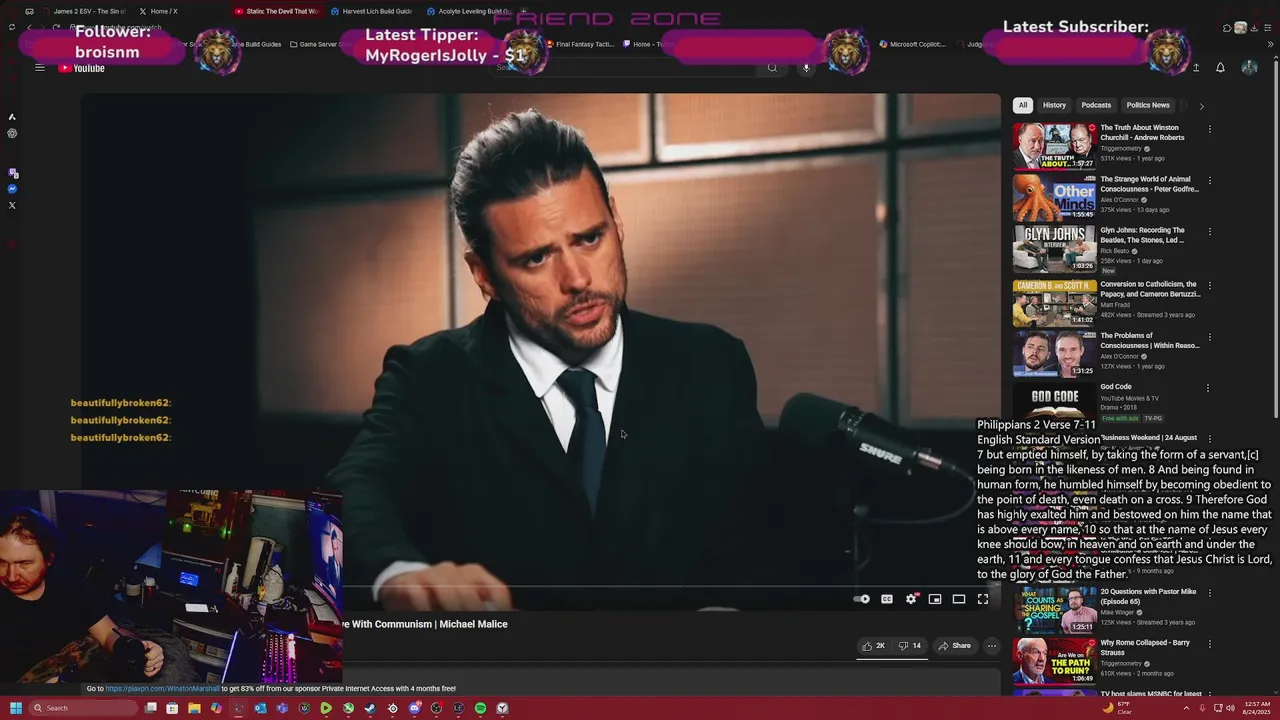Click the YouTube search magnifier icon
Screen dimensions: 1280x720
(x=772, y=68)
